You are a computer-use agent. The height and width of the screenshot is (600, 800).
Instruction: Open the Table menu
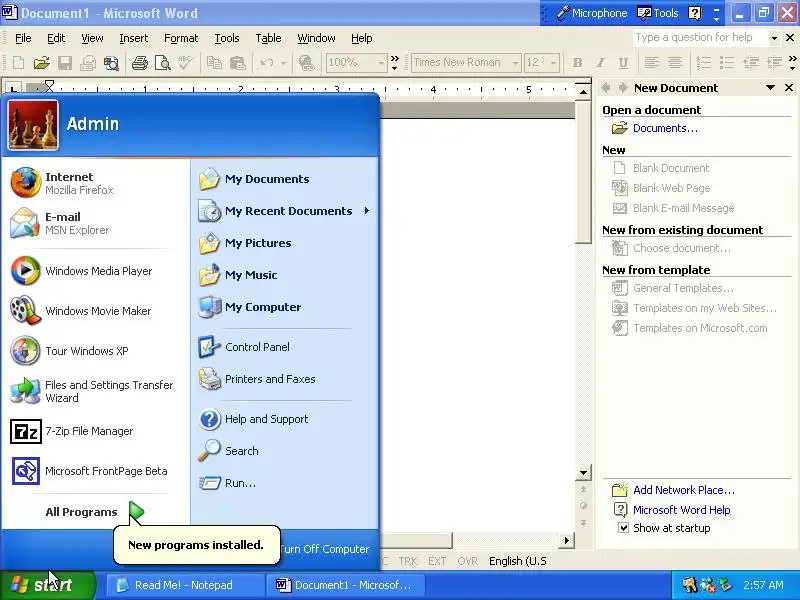268,38
